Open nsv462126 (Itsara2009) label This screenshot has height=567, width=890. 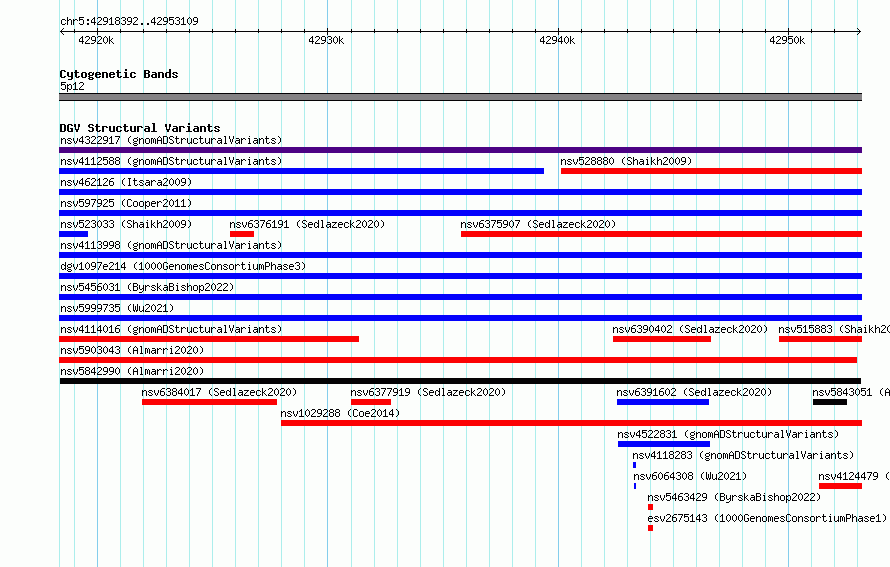point(126,182)
